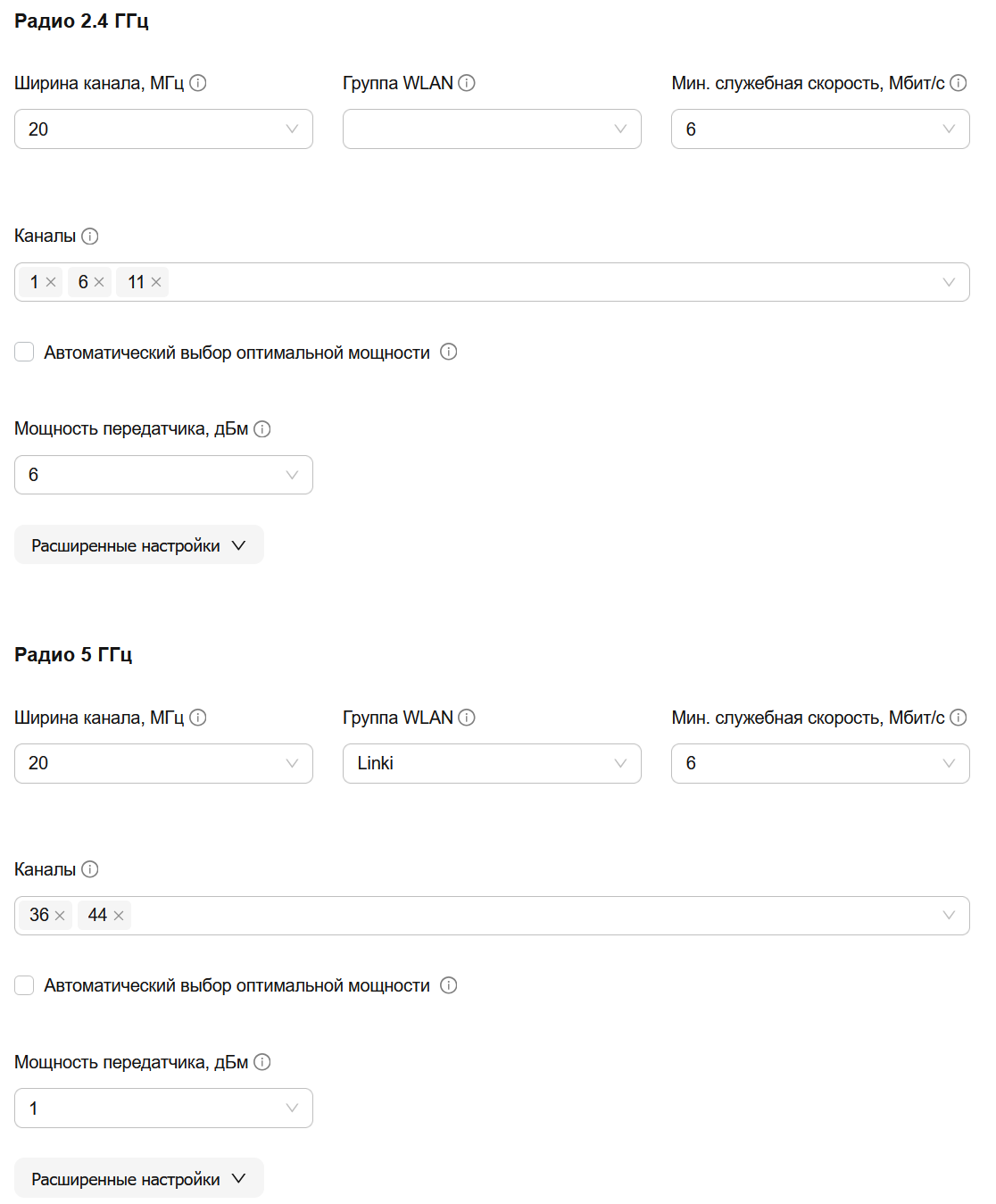This screenshot has height=1204, width=996.
Task: Enable automatic power selection checkbox for 2.4 GHz
Action: [x=24, y=353]
